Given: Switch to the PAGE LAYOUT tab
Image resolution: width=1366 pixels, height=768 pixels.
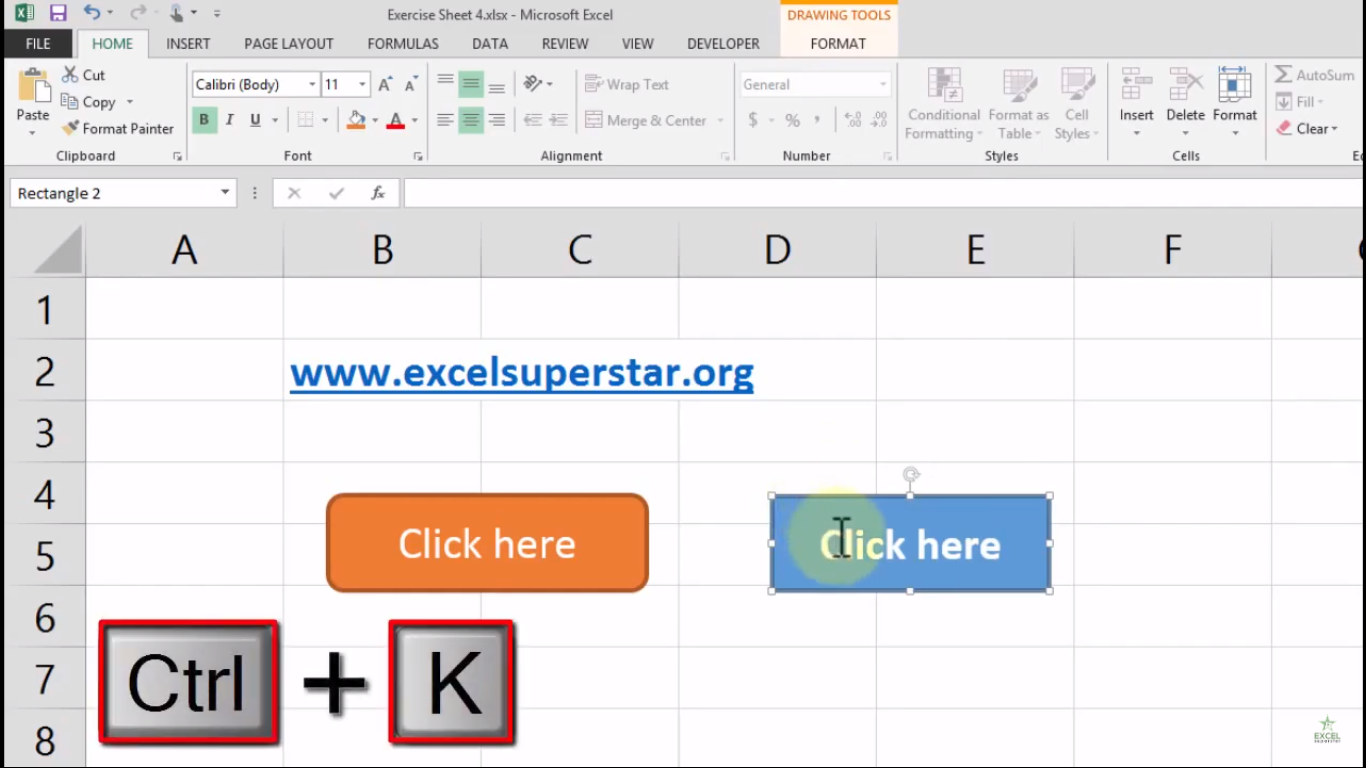Looking at the screenshot, I should [289, 43].
